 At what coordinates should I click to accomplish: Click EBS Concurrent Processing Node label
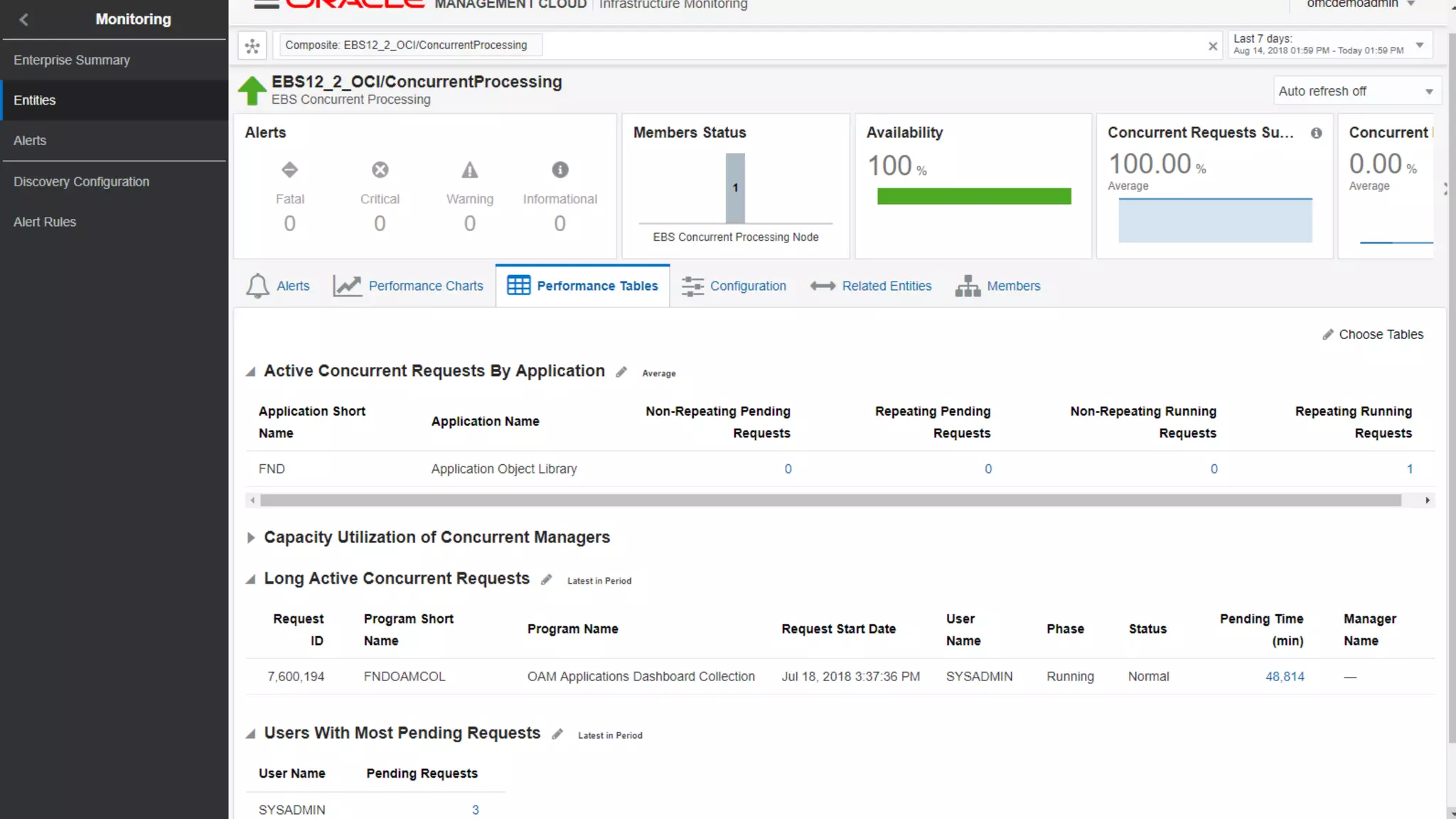735,237
